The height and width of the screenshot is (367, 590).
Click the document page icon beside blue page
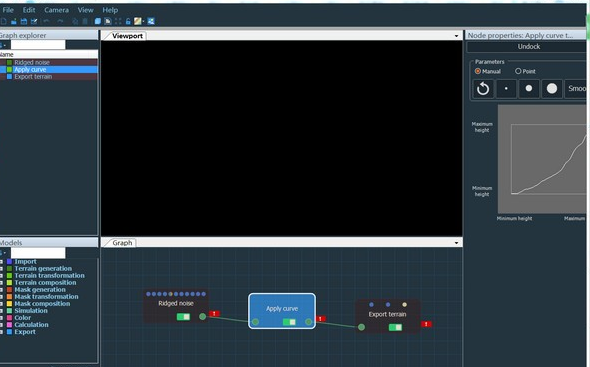(x=108, y=21)
